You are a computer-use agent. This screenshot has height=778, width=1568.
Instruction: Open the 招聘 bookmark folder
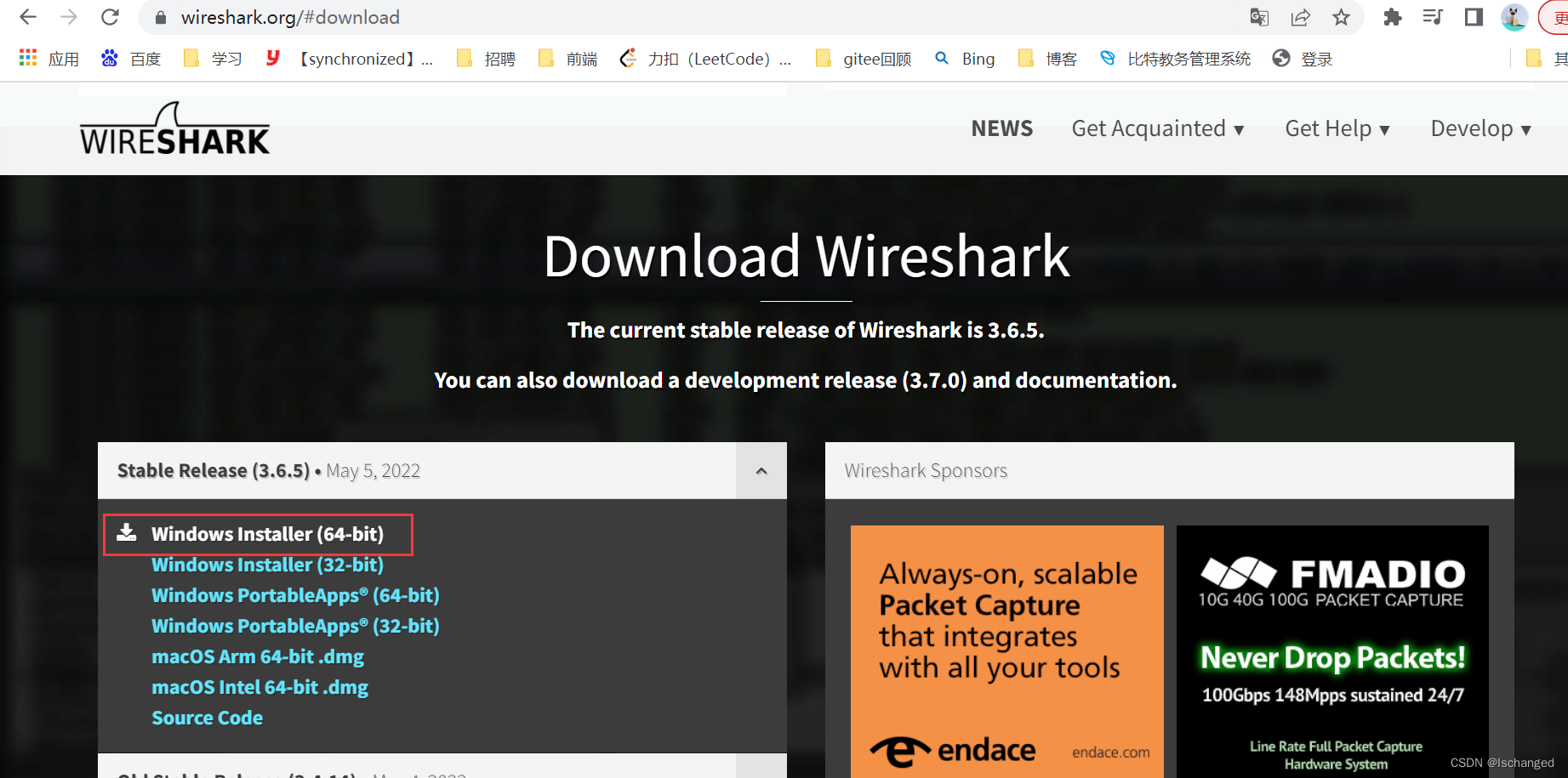tap(486, 59)
